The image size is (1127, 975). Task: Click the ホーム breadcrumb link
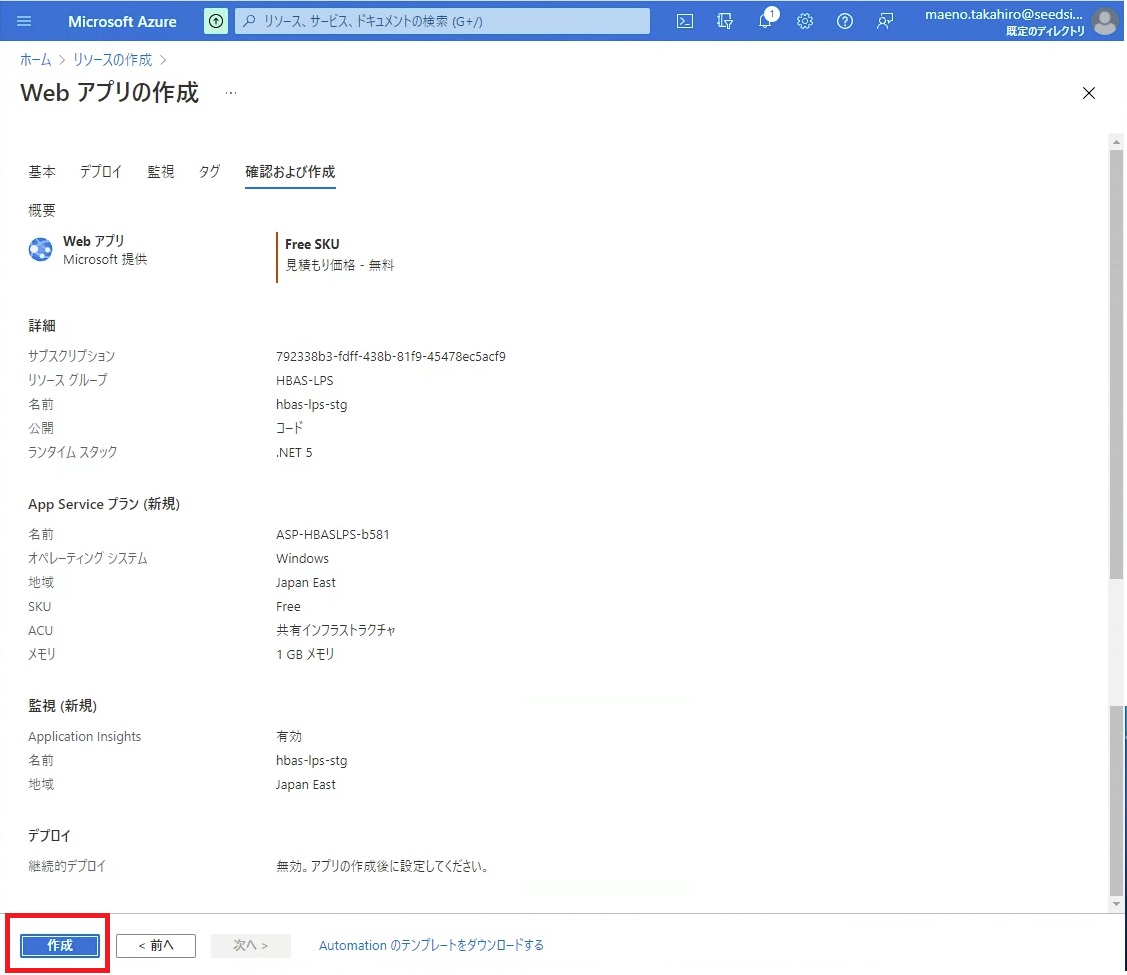[x=36, y=60]
